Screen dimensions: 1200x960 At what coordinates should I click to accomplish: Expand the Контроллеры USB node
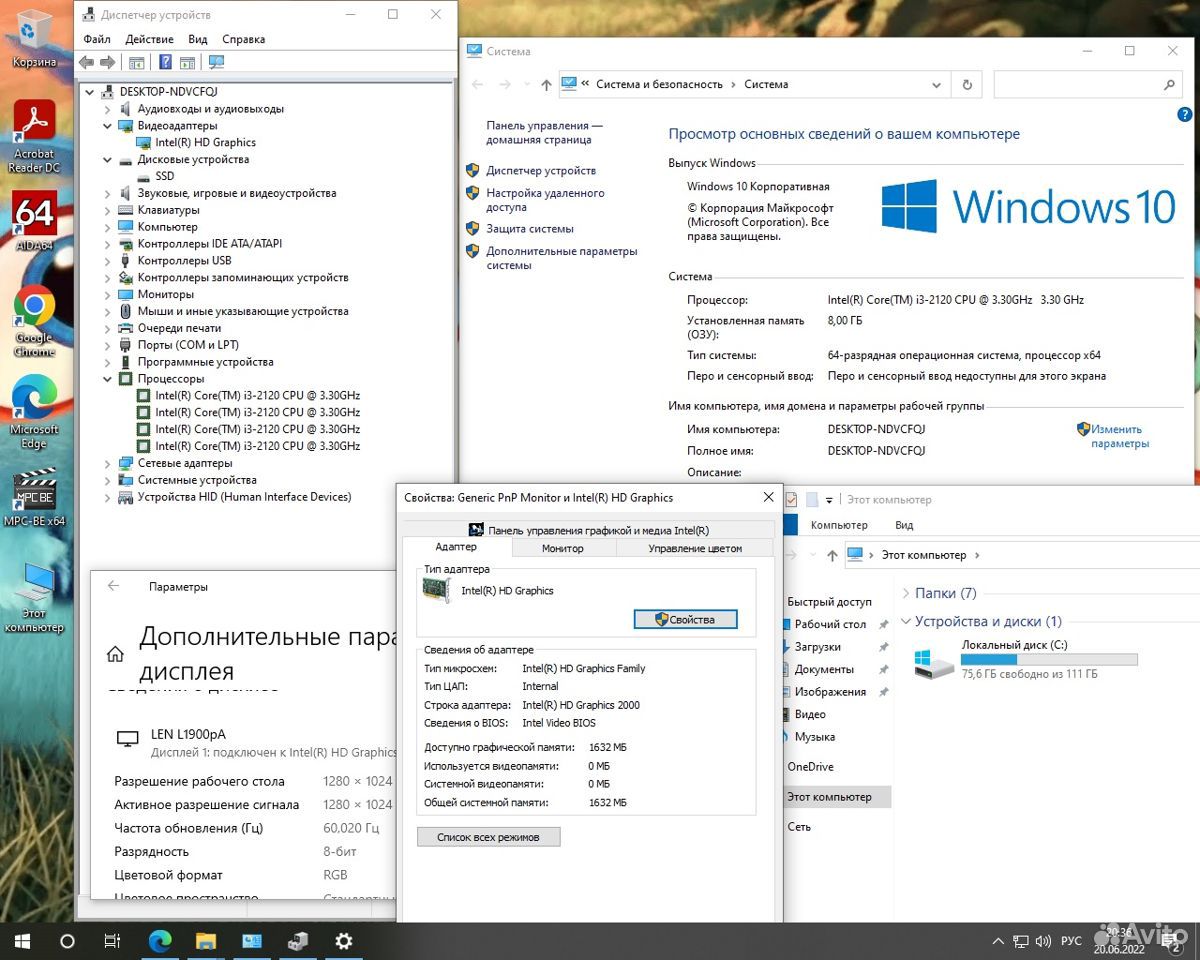(108, 261)
